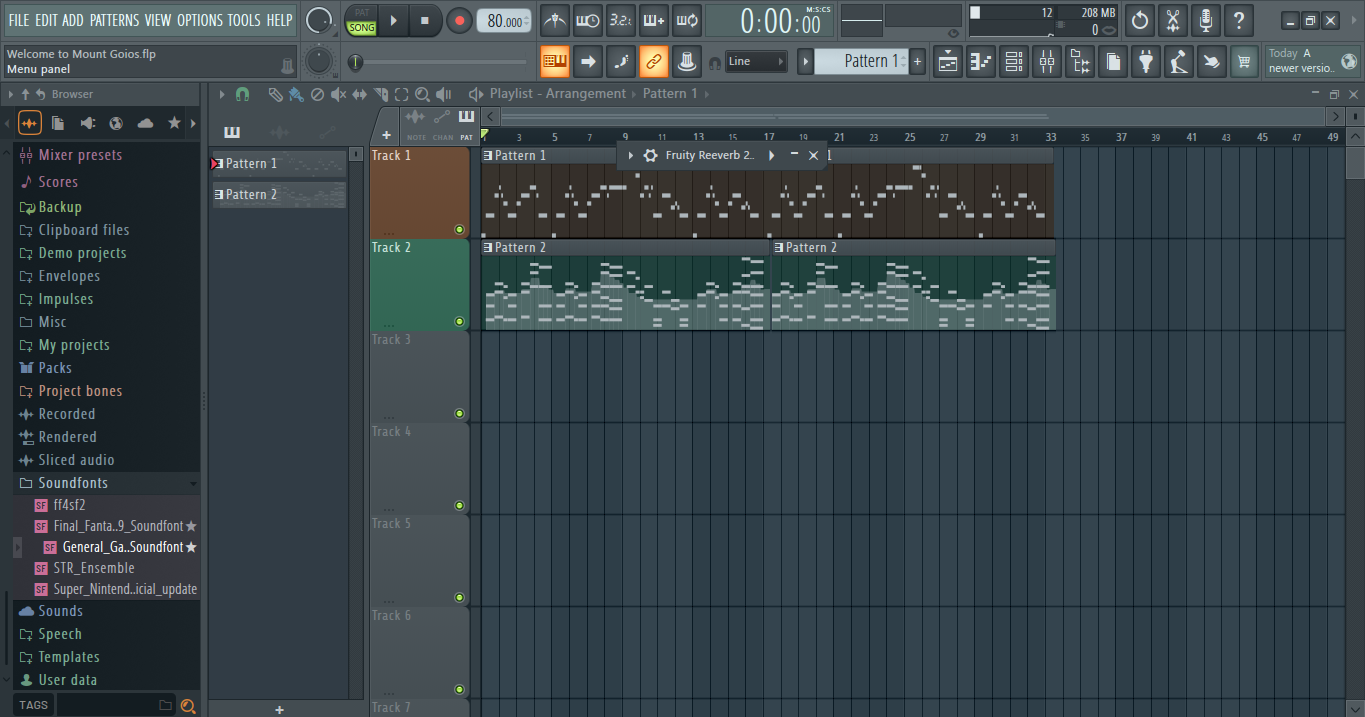
Task: Click the microphone one-click recording icon
Action: [x=1206, y=20]
